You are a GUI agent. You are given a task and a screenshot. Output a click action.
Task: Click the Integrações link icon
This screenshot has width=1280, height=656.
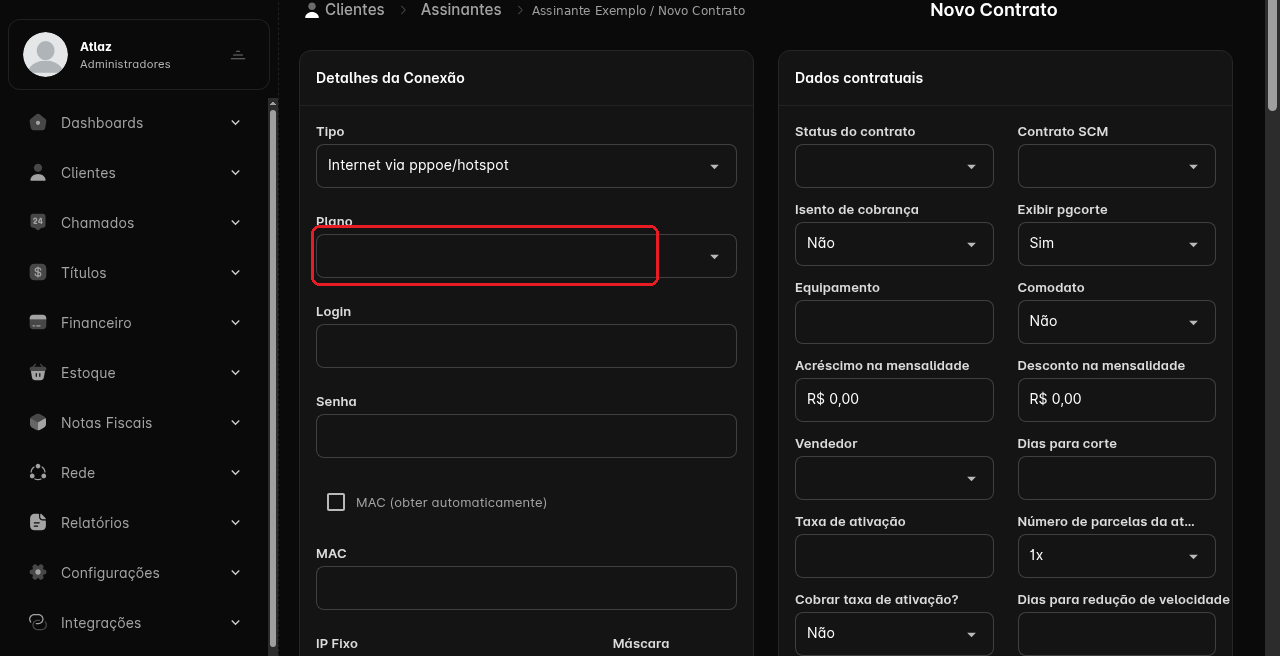pos(38,622)
